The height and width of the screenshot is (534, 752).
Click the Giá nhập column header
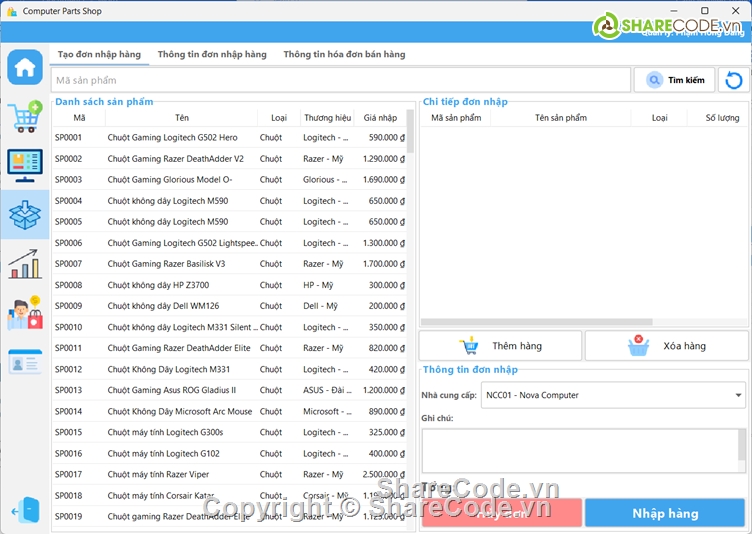point(380,118)
